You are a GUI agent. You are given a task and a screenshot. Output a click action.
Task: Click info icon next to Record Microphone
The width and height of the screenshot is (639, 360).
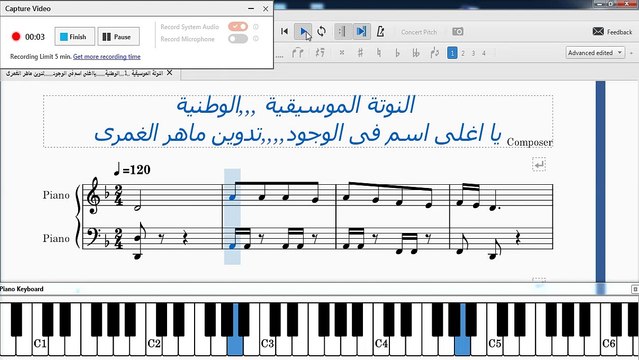[256, 39]
